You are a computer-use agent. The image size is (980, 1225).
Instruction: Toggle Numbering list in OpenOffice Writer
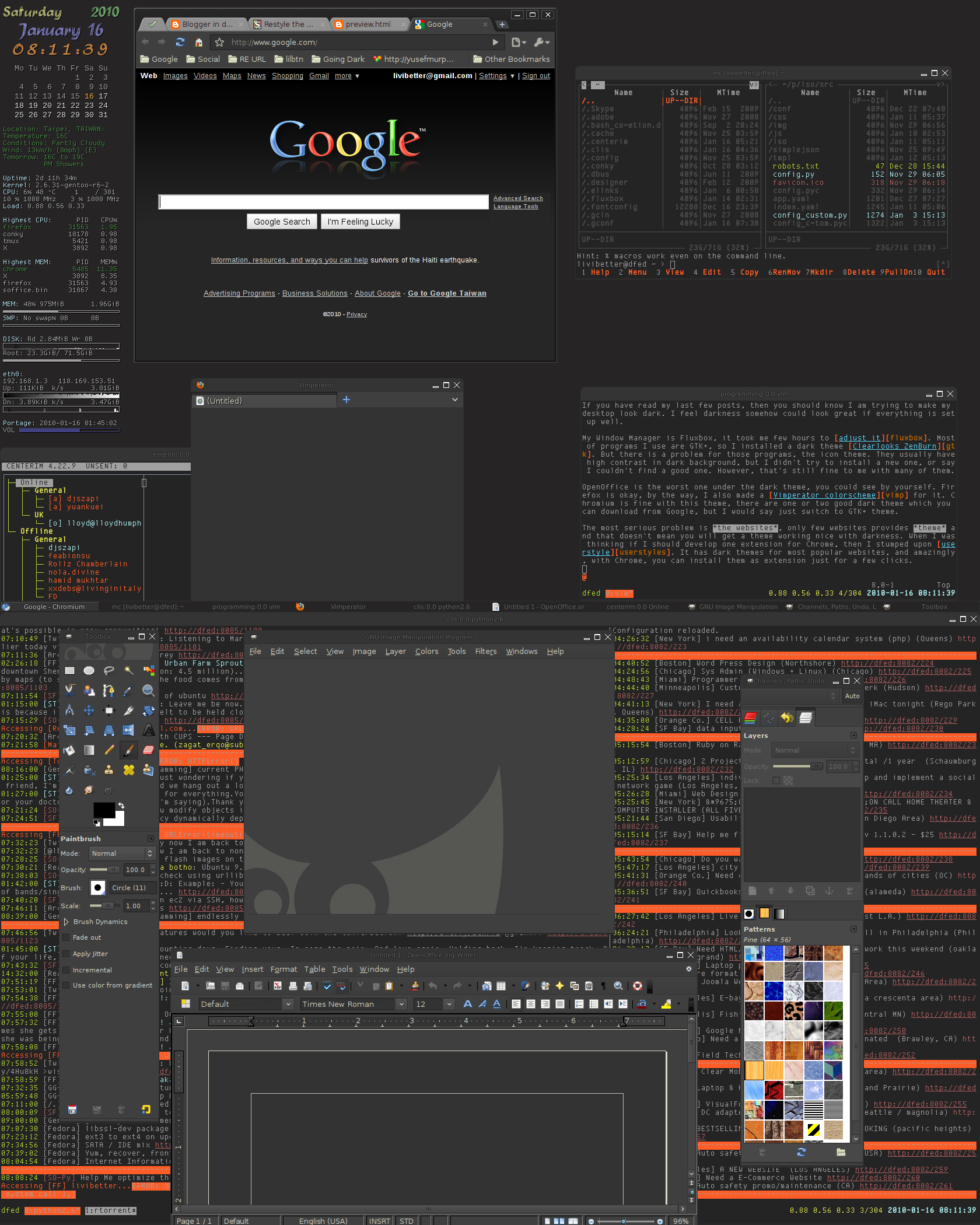579,1004
